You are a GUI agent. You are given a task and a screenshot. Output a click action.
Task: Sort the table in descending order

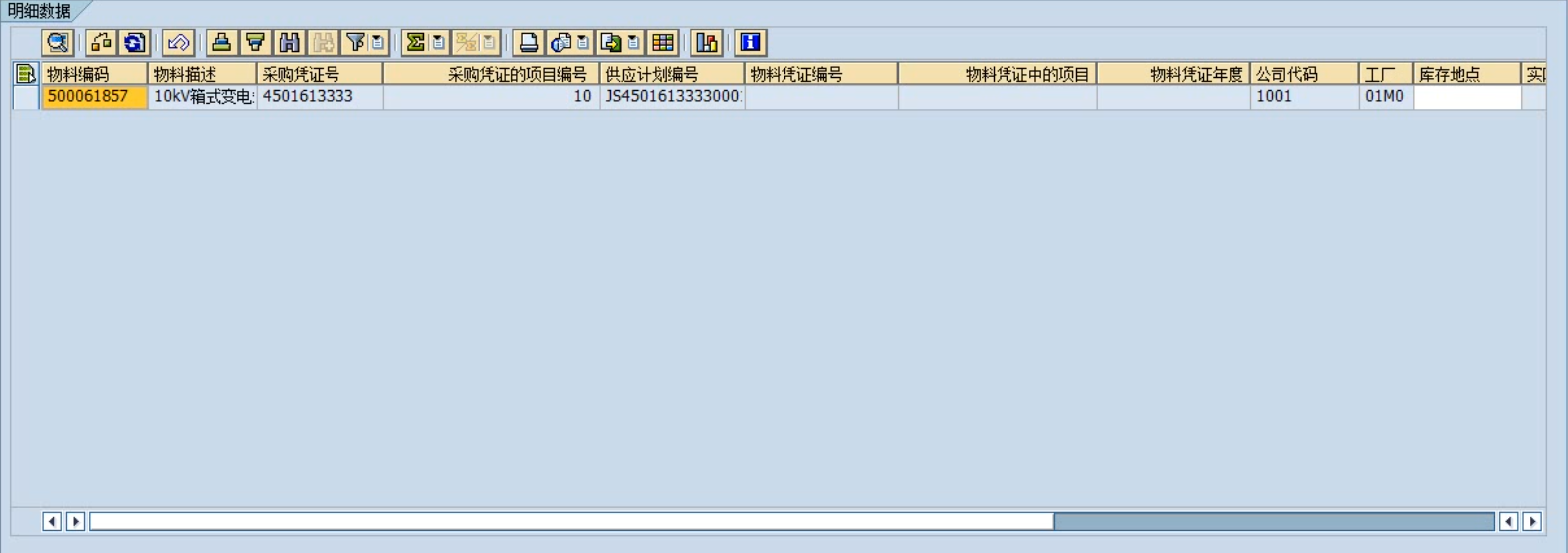255,42
